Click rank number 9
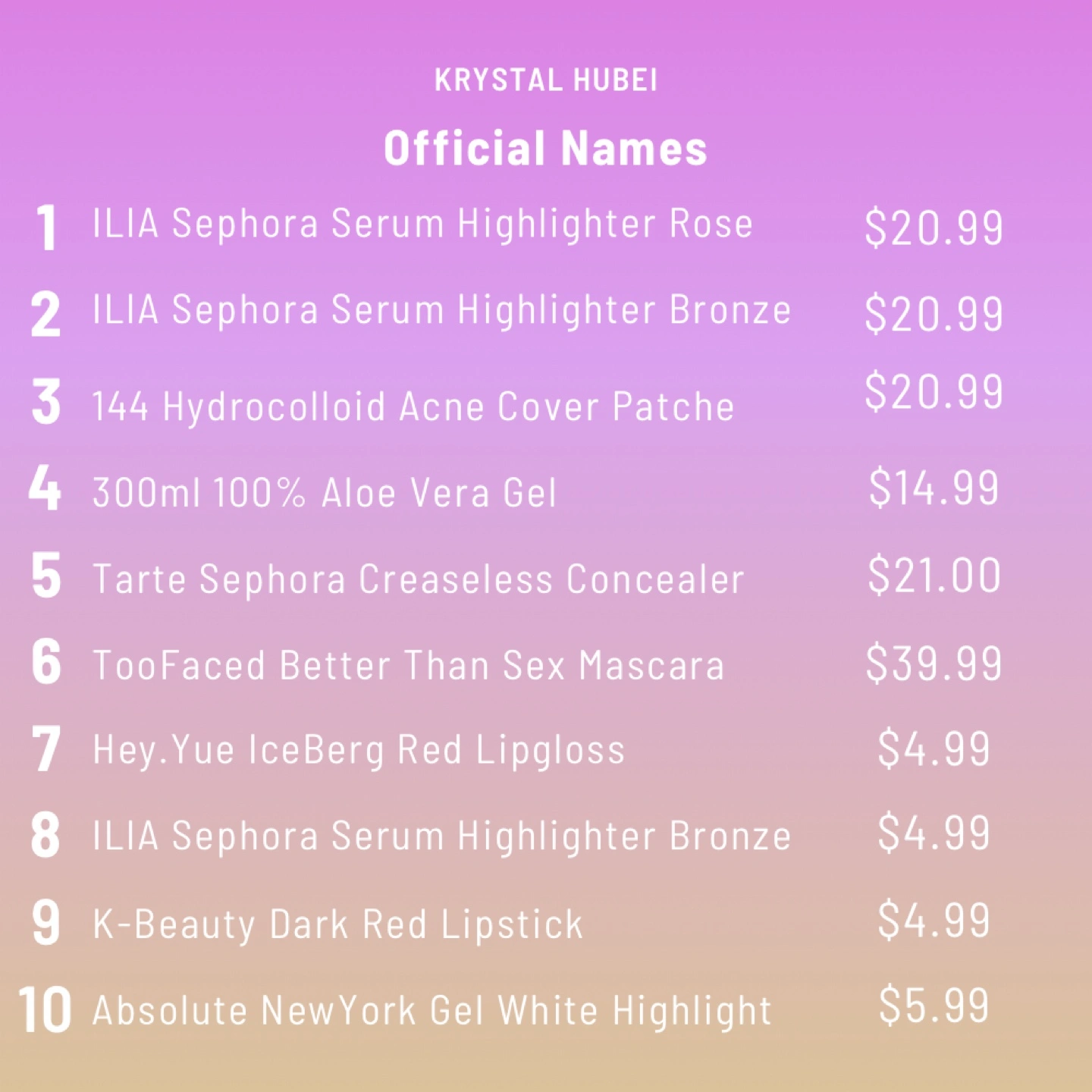 [x=46, y=922]
